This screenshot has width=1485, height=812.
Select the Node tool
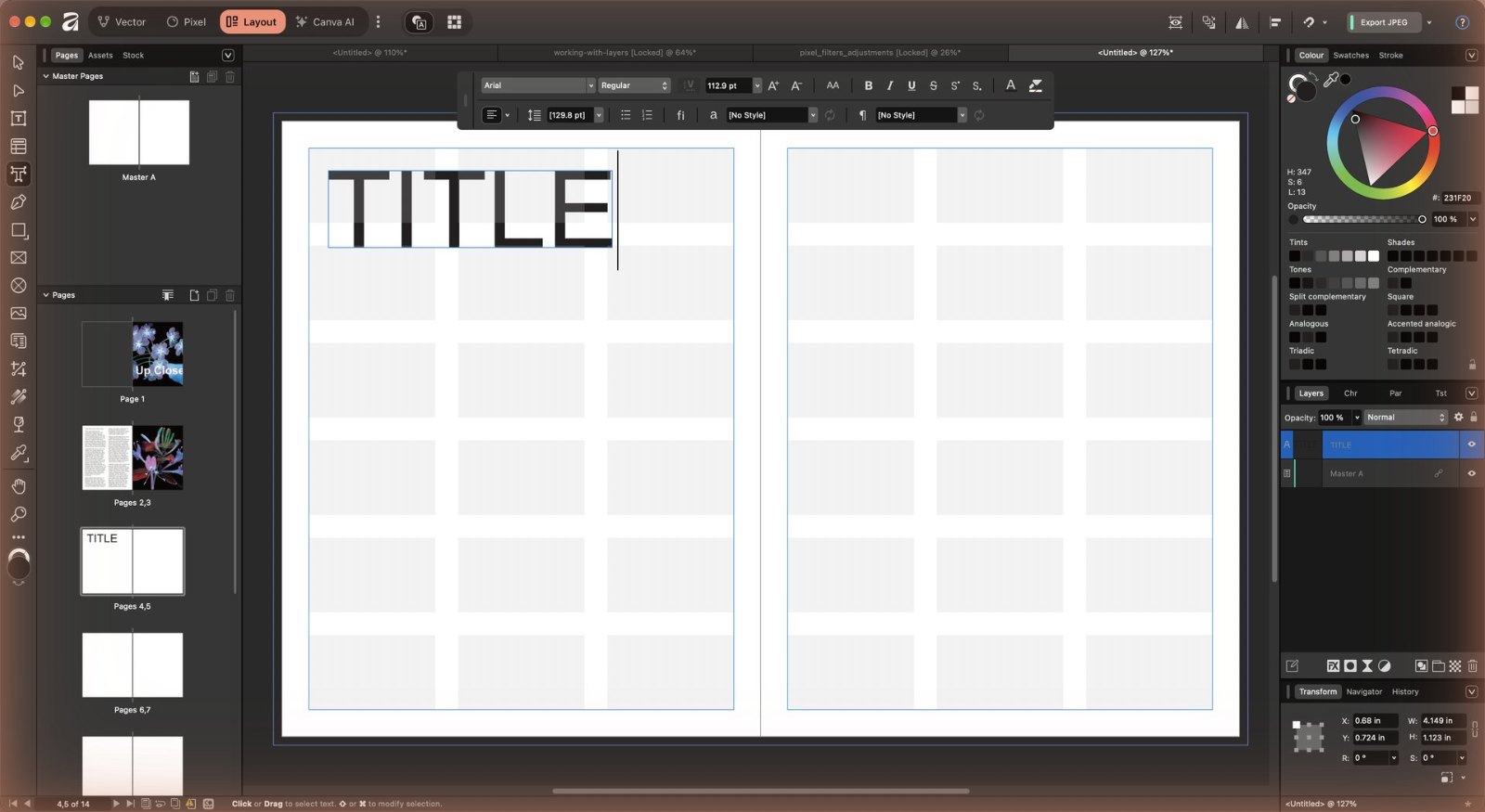tap(19, 90)
